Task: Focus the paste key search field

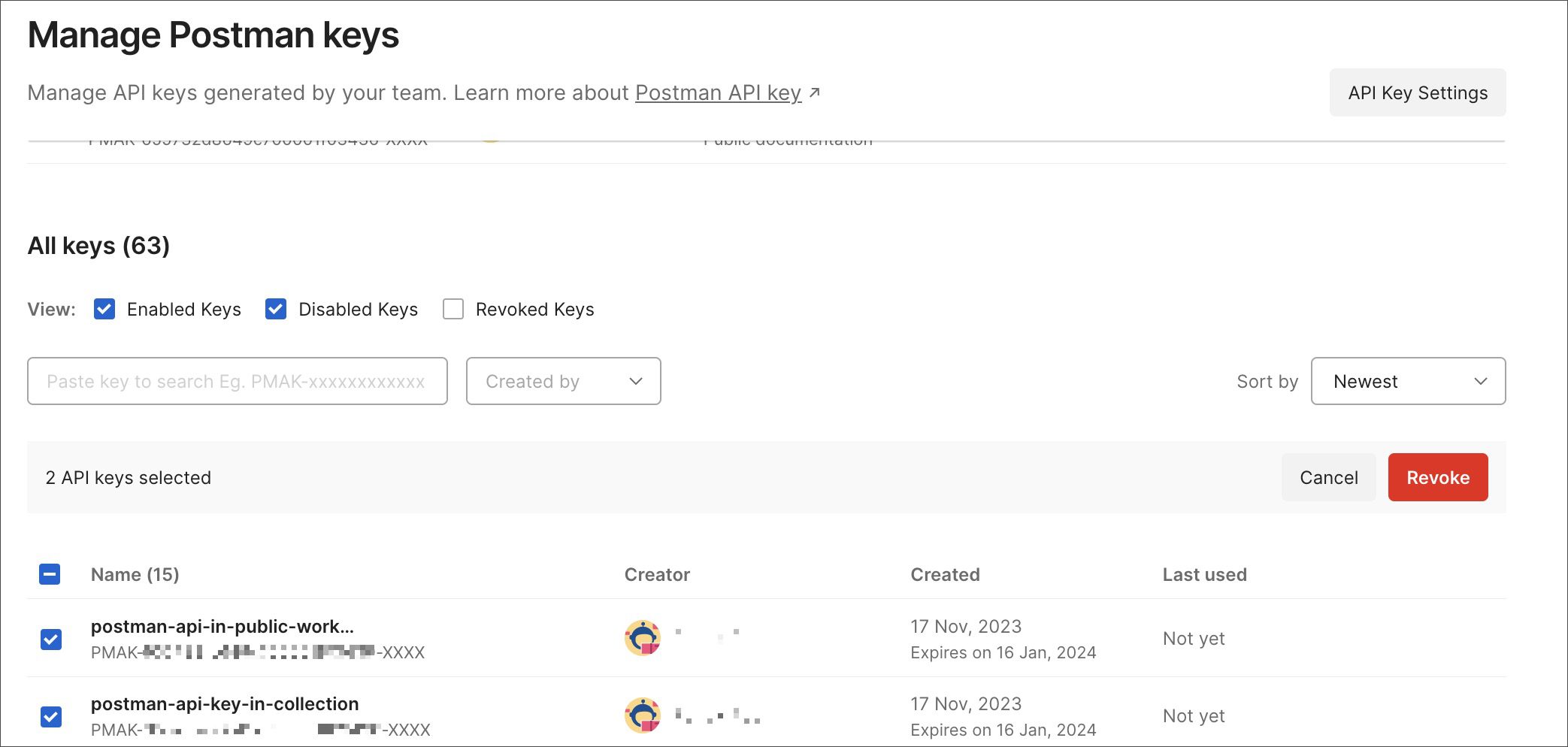Action: click(x=238, y=381)
